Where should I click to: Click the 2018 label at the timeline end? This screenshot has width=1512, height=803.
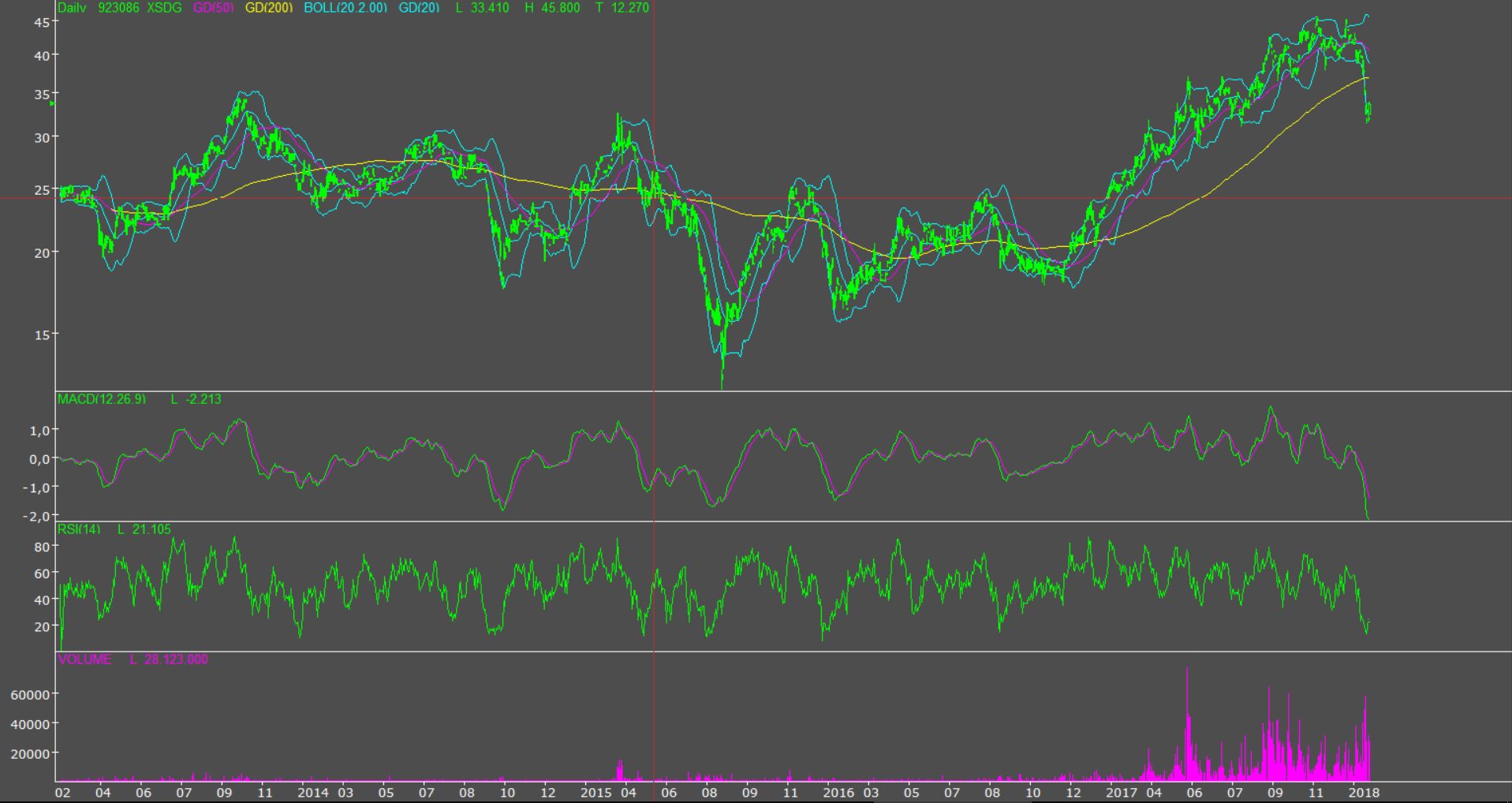pyautogui.click(x=1364, y=793)
